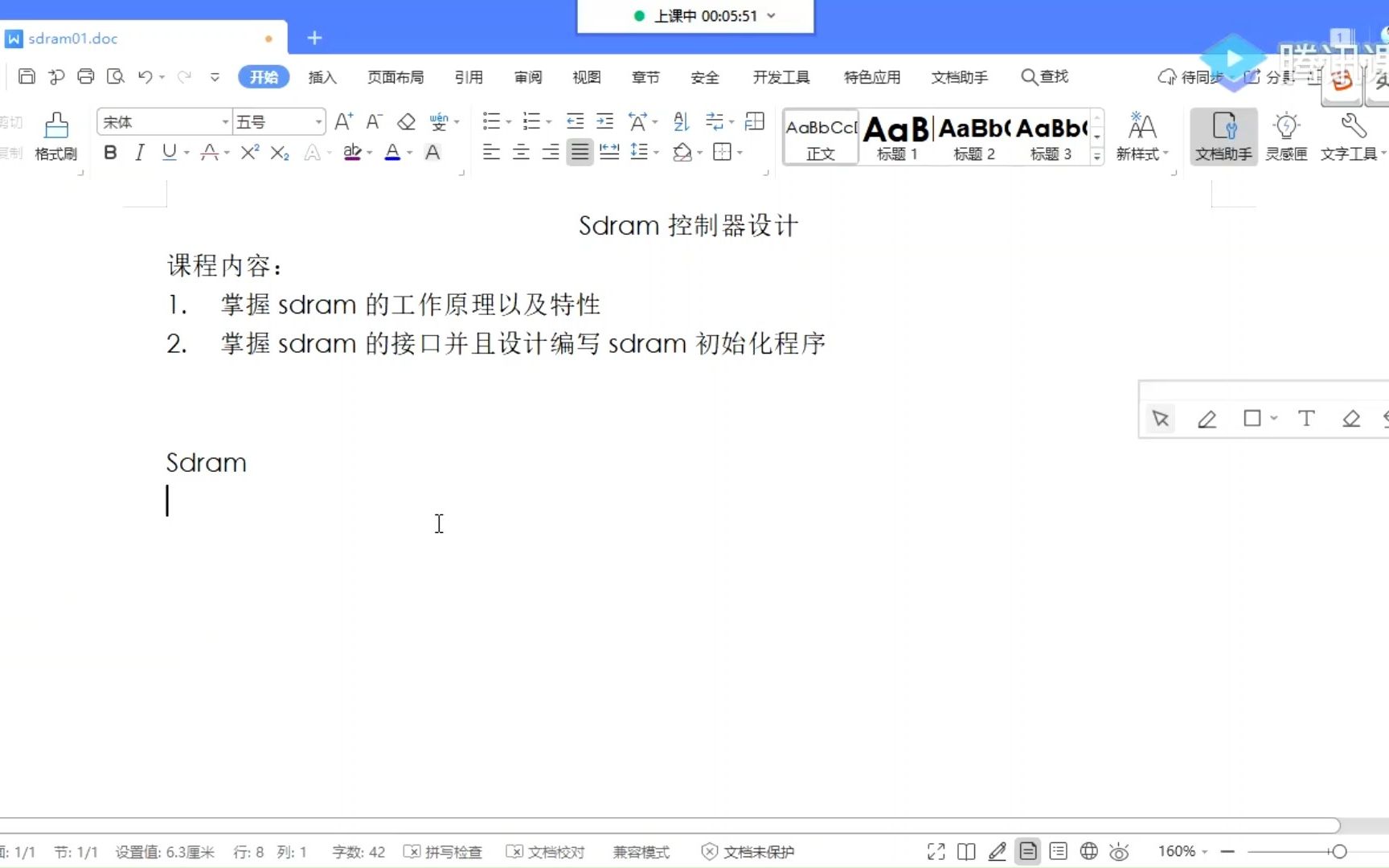Select the pen tool in annotation toolbar
1389x868 pixels.
coord(1207,419)
